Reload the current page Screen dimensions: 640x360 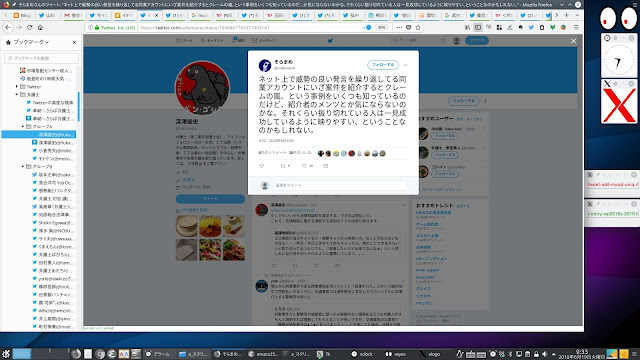coord(29,27)
